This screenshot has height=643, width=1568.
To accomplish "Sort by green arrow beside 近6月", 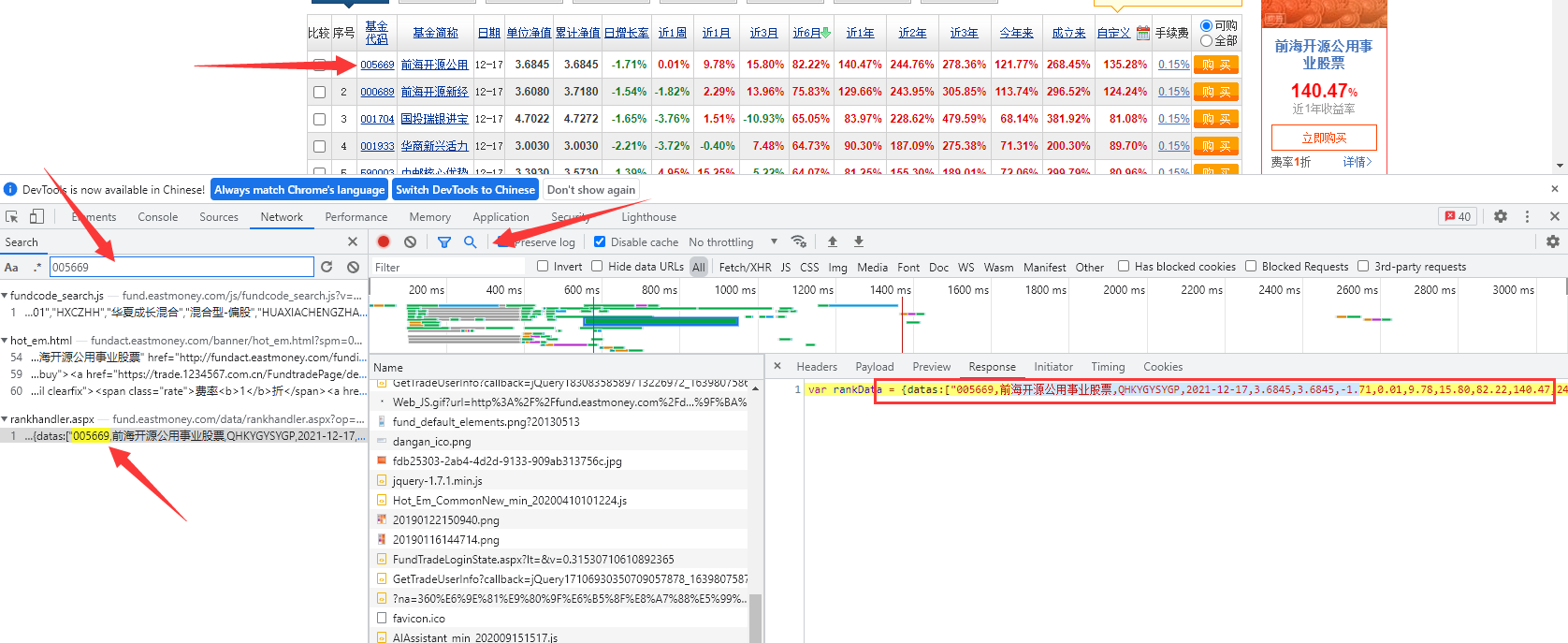I will click(x=825, y=33).
